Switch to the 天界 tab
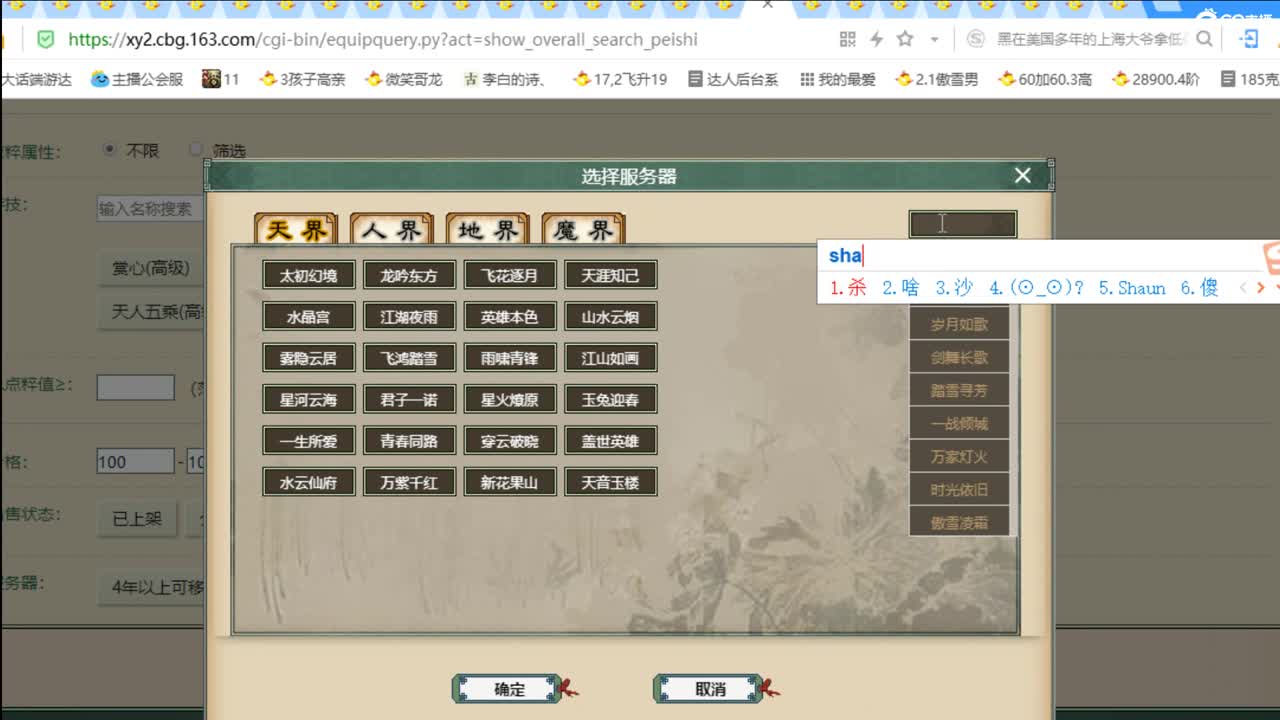1280x720 pixels. (296, 230)
